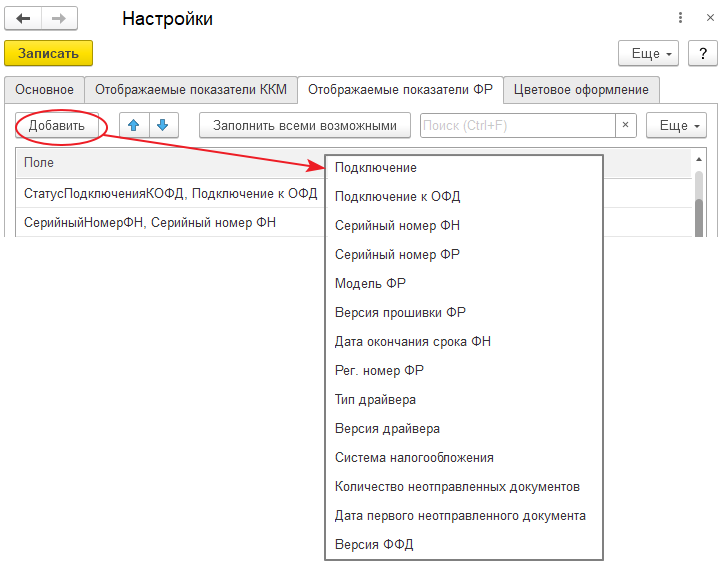Open the Цветовое оформление tab
Image resolution: width=724 pixels, height=567 pixels.
point(581,89)
